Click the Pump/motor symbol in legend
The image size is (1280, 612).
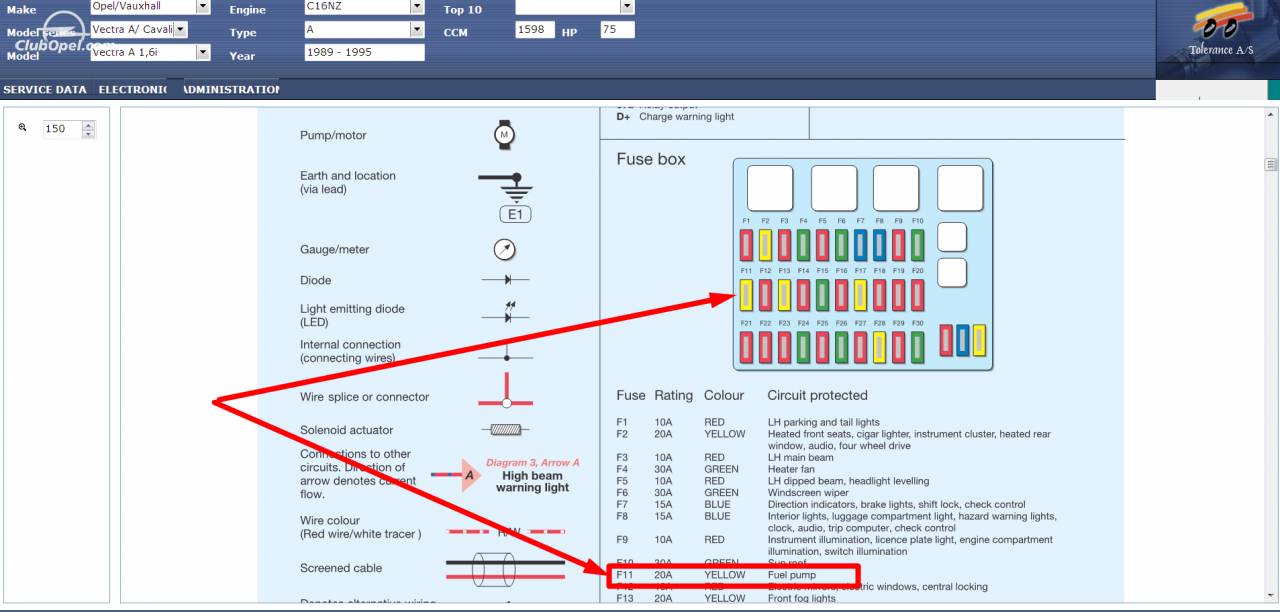(505, 134)
